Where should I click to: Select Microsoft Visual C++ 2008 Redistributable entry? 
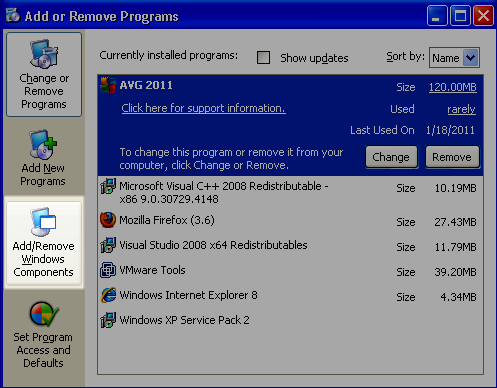(290, 193)
